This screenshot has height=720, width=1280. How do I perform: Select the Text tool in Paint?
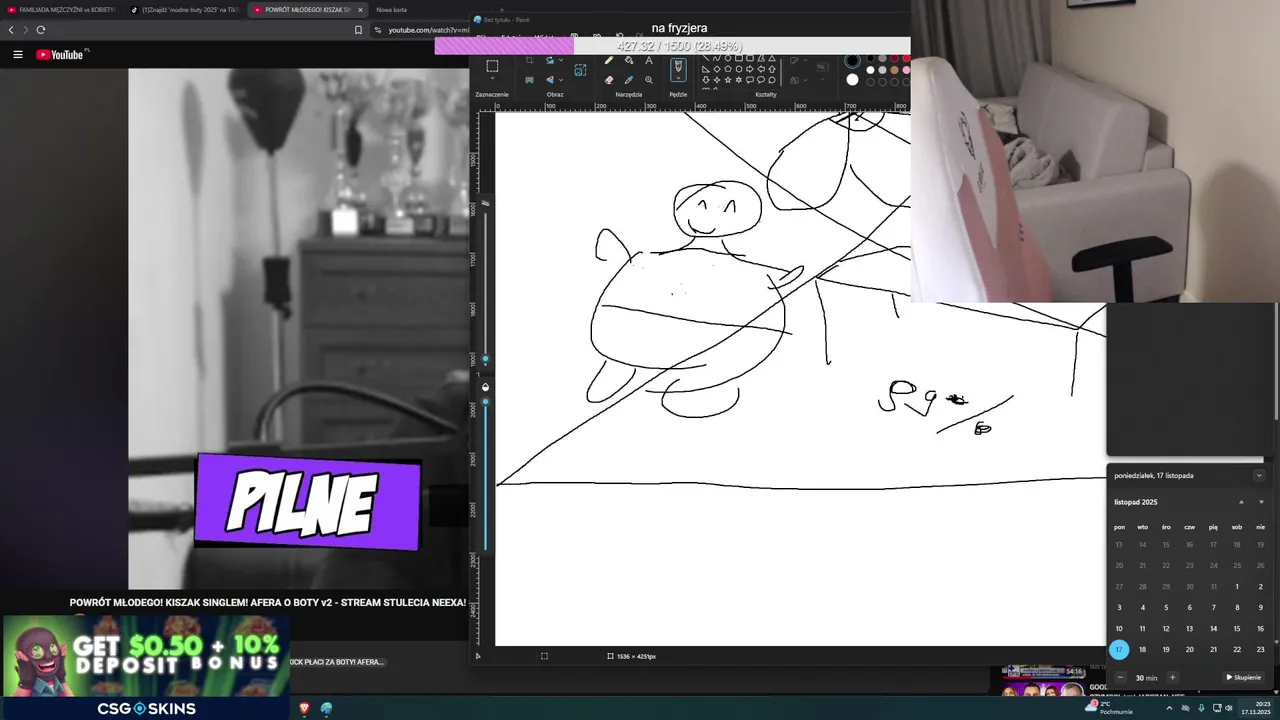point(649,61)
